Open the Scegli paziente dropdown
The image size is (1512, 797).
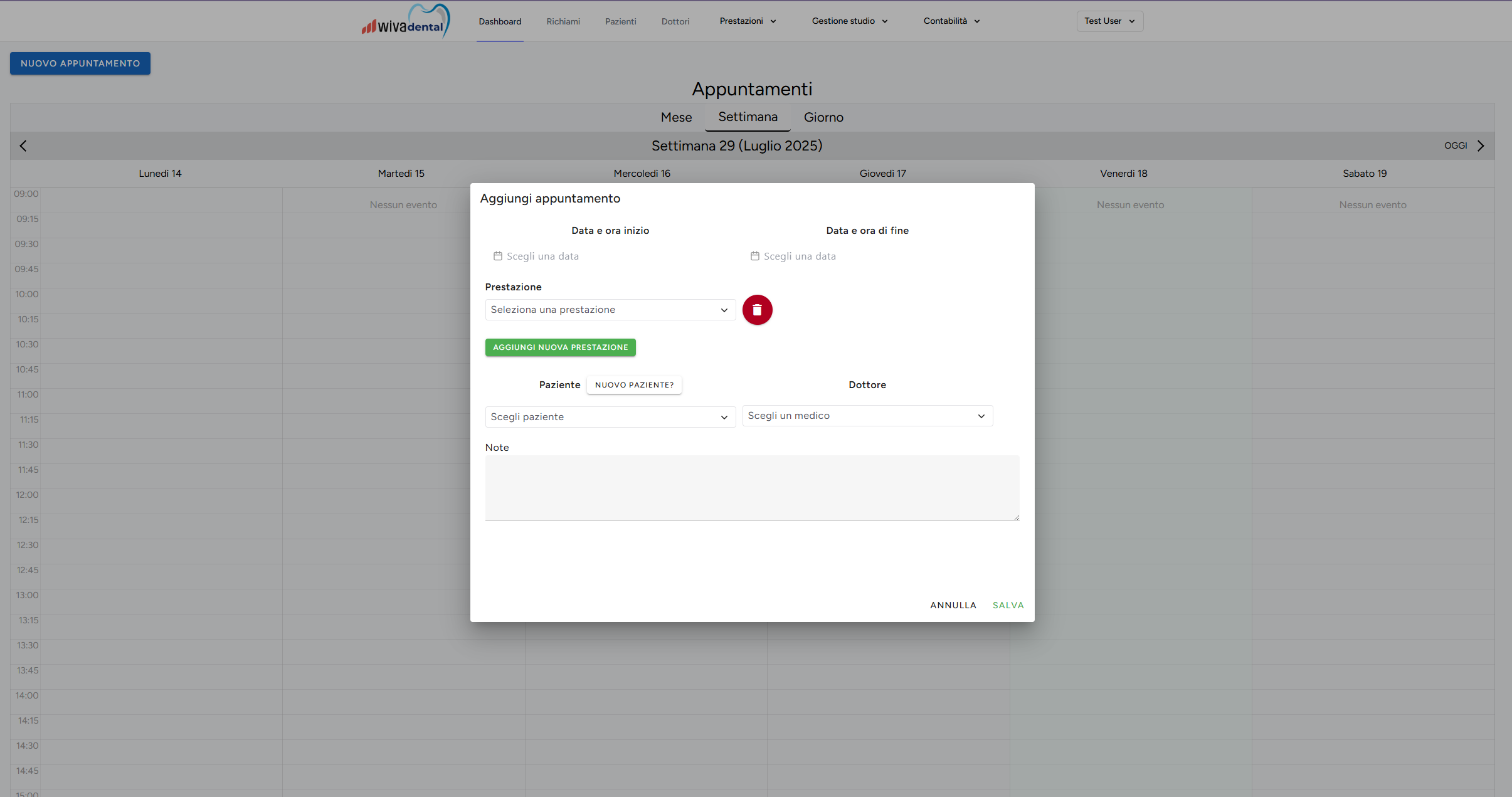(x=610, y=417)
